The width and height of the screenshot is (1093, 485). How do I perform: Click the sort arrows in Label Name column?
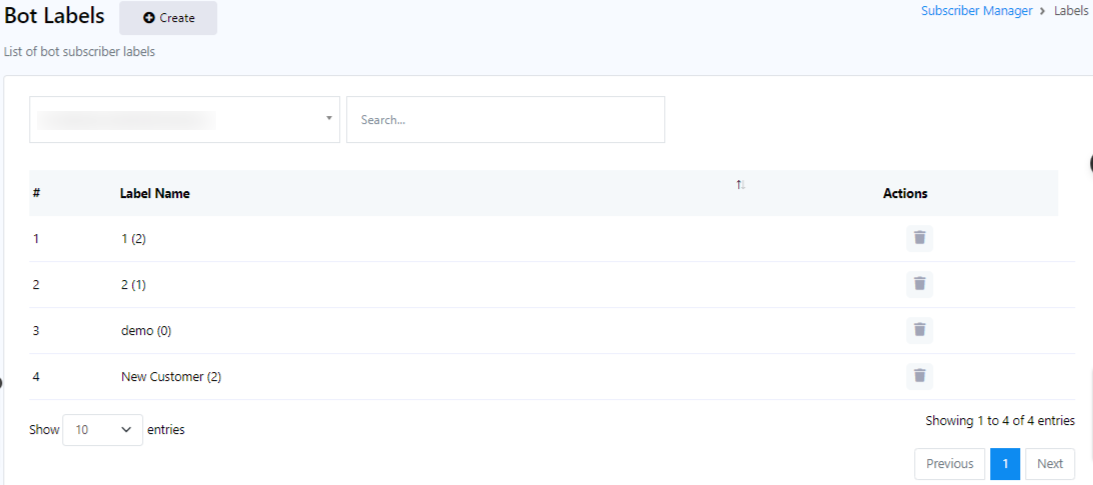point(741,185)
